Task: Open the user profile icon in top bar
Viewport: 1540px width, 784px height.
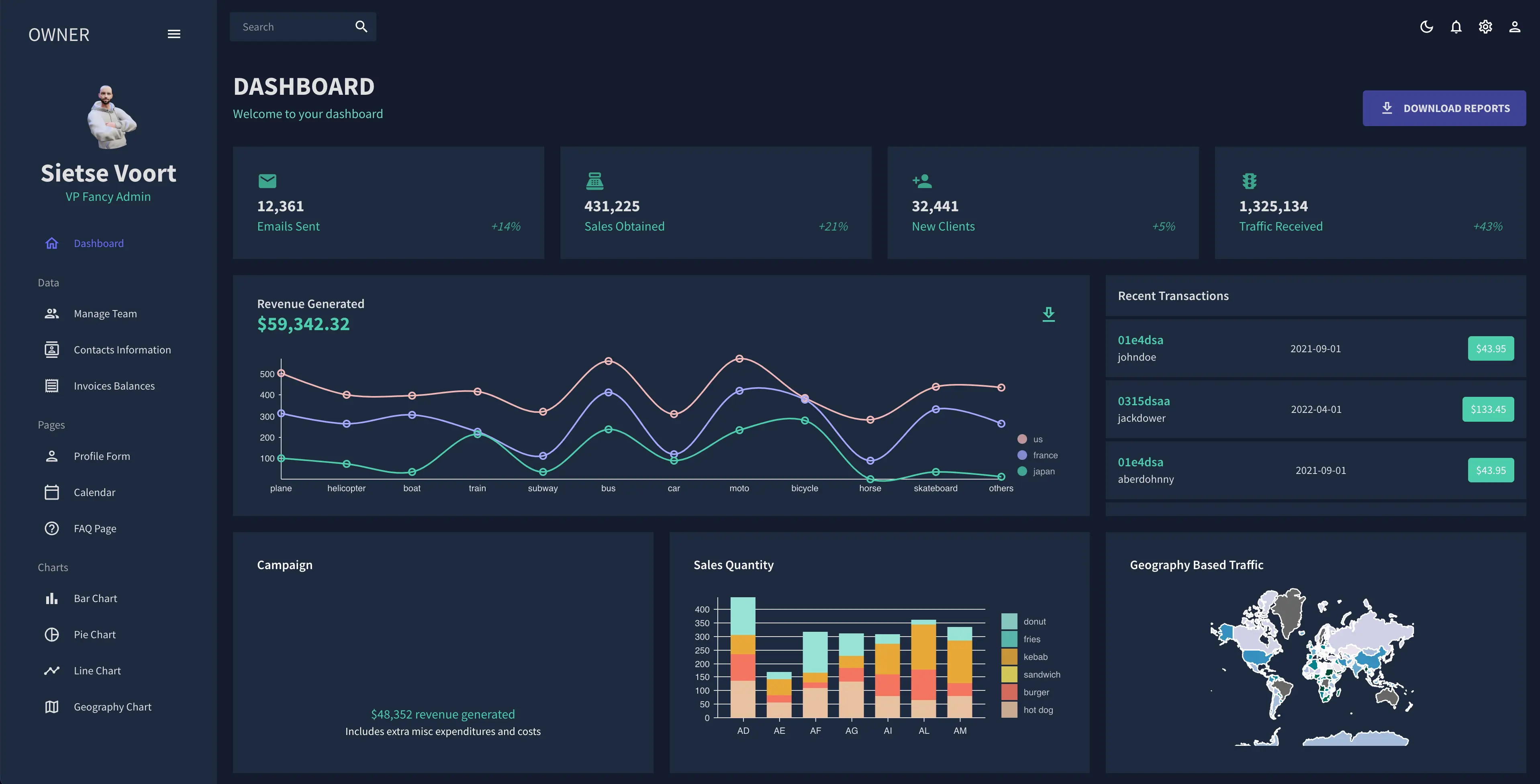Action: pyautogui.click(x=1515, y=27)
